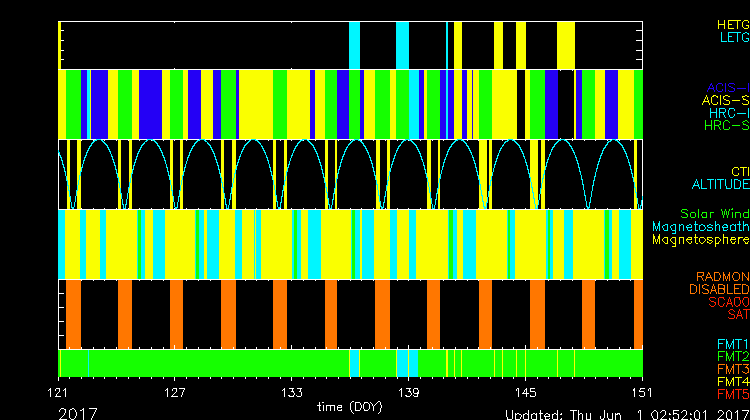Screen dimensions: 750x420
Task: Select the FMT2 legend label
Action: pos(732,356)
